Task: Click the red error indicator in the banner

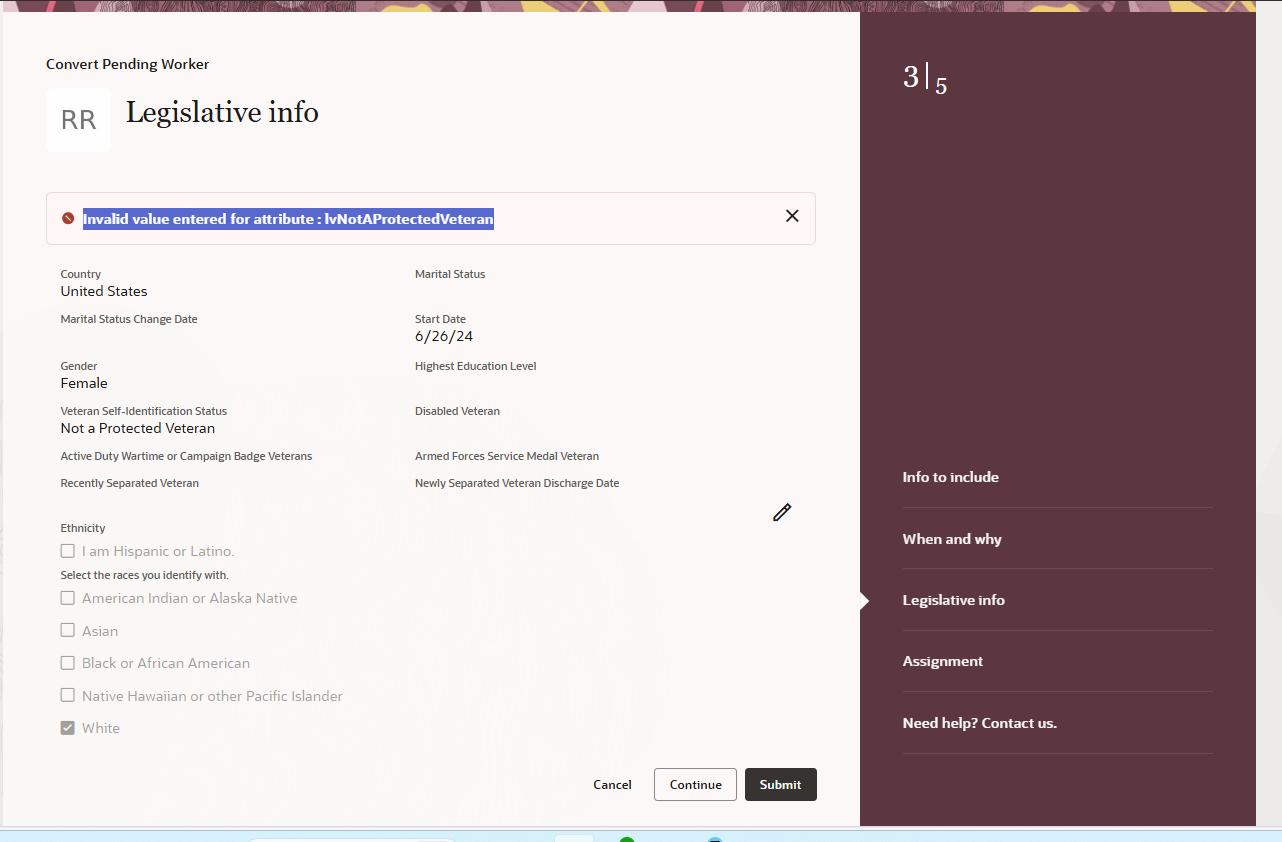Action: [67, 217]
